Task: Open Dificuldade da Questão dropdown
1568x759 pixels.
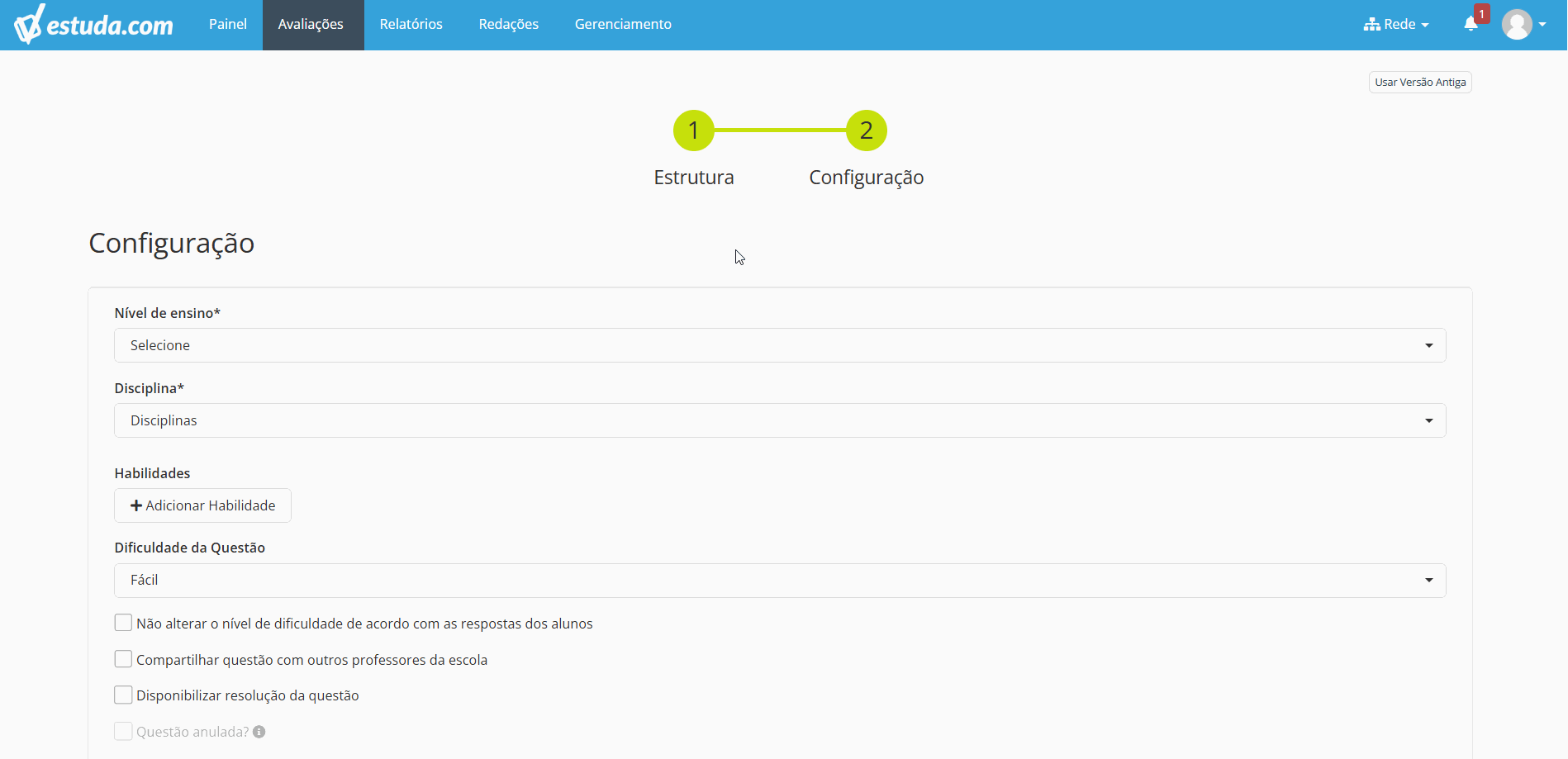Action: (780, 581)
